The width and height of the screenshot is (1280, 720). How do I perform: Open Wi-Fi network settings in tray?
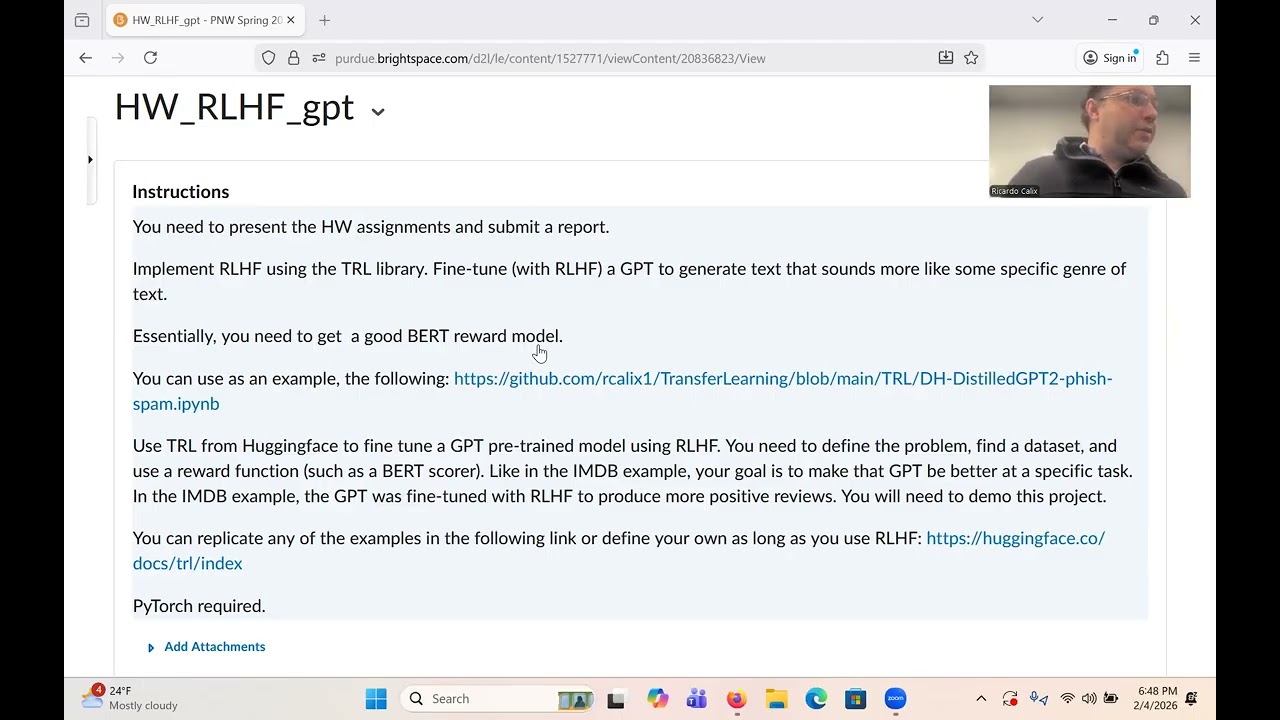pos(1067,699)
